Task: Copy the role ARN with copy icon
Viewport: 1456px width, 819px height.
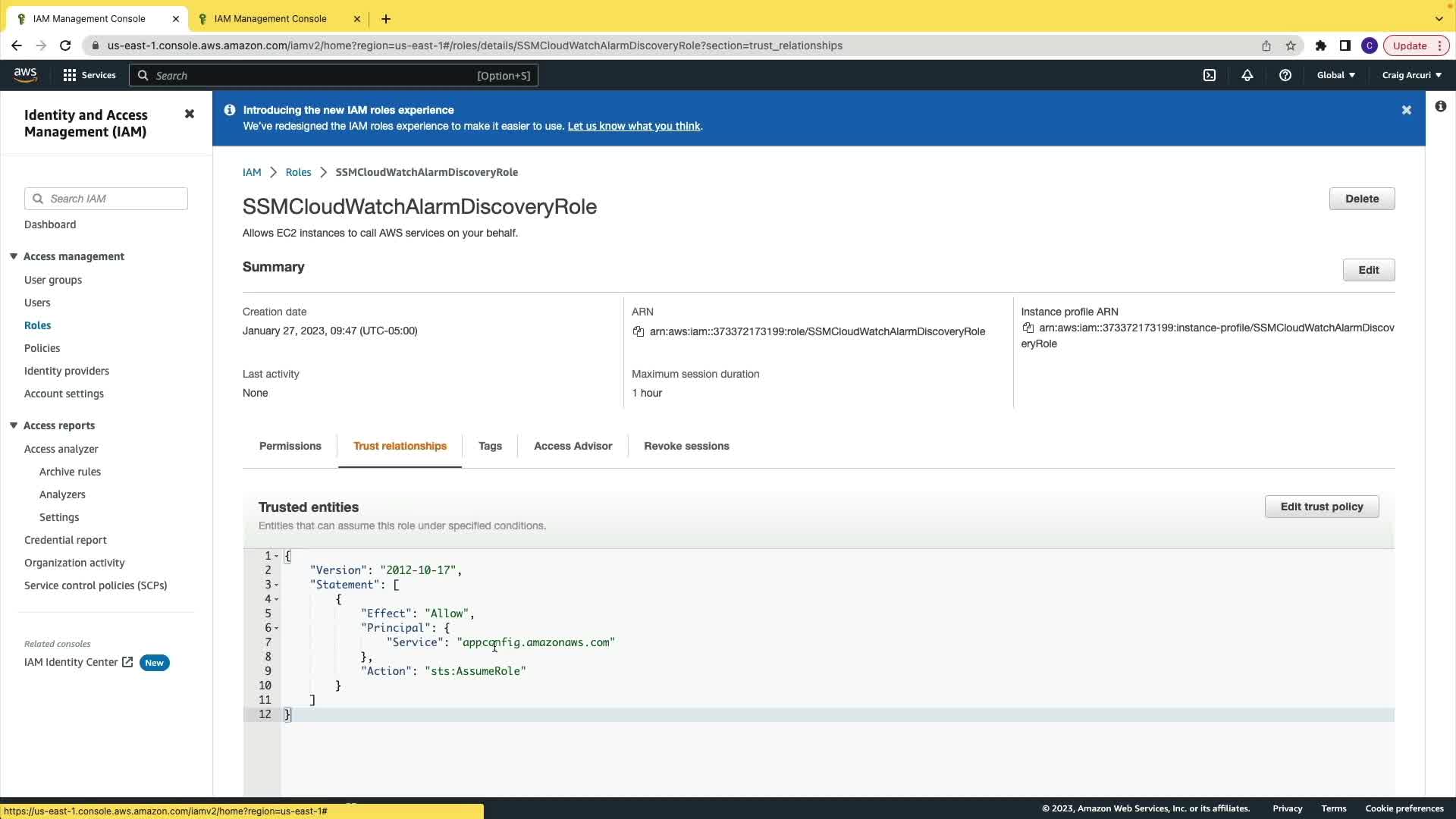Action: (639, 331)
